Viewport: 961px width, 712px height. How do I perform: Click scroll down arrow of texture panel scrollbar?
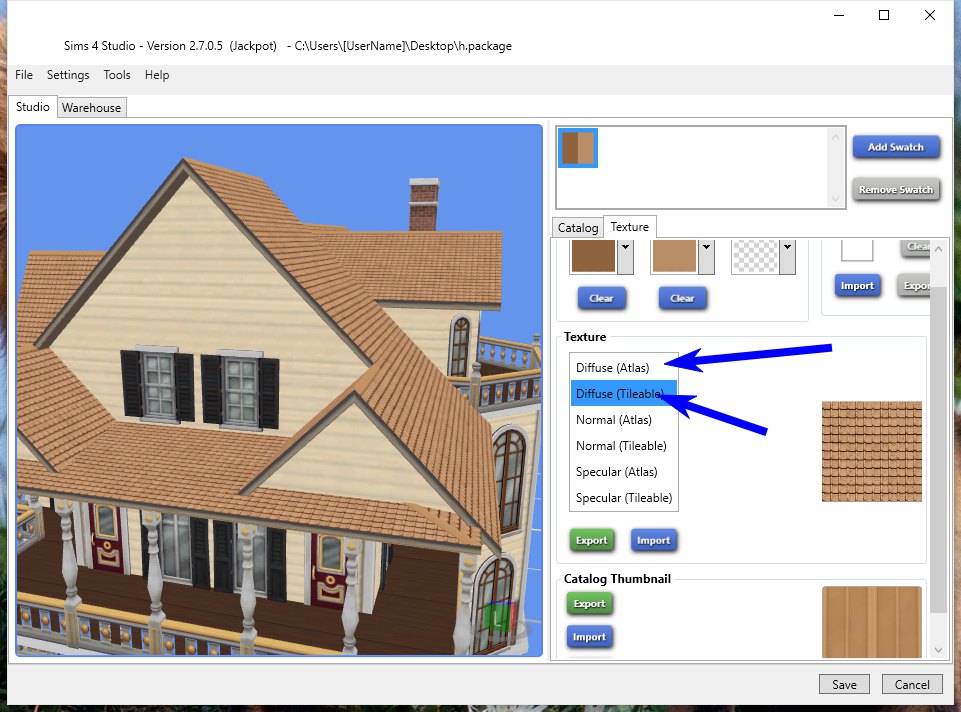(x=938, y=650)
